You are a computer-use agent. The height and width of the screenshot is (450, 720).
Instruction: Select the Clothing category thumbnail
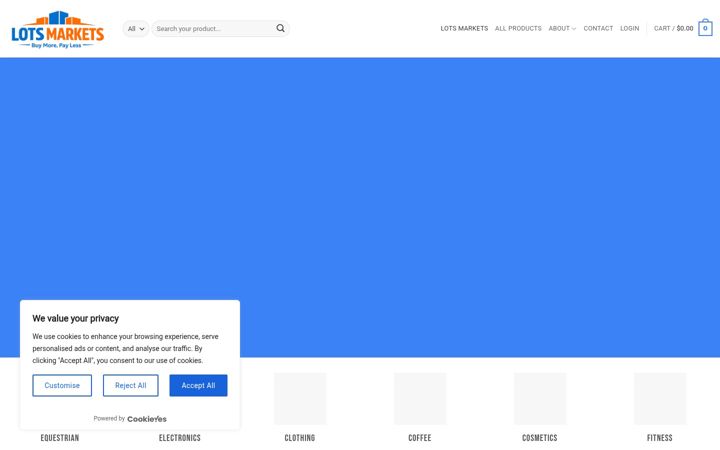(300, 399)
